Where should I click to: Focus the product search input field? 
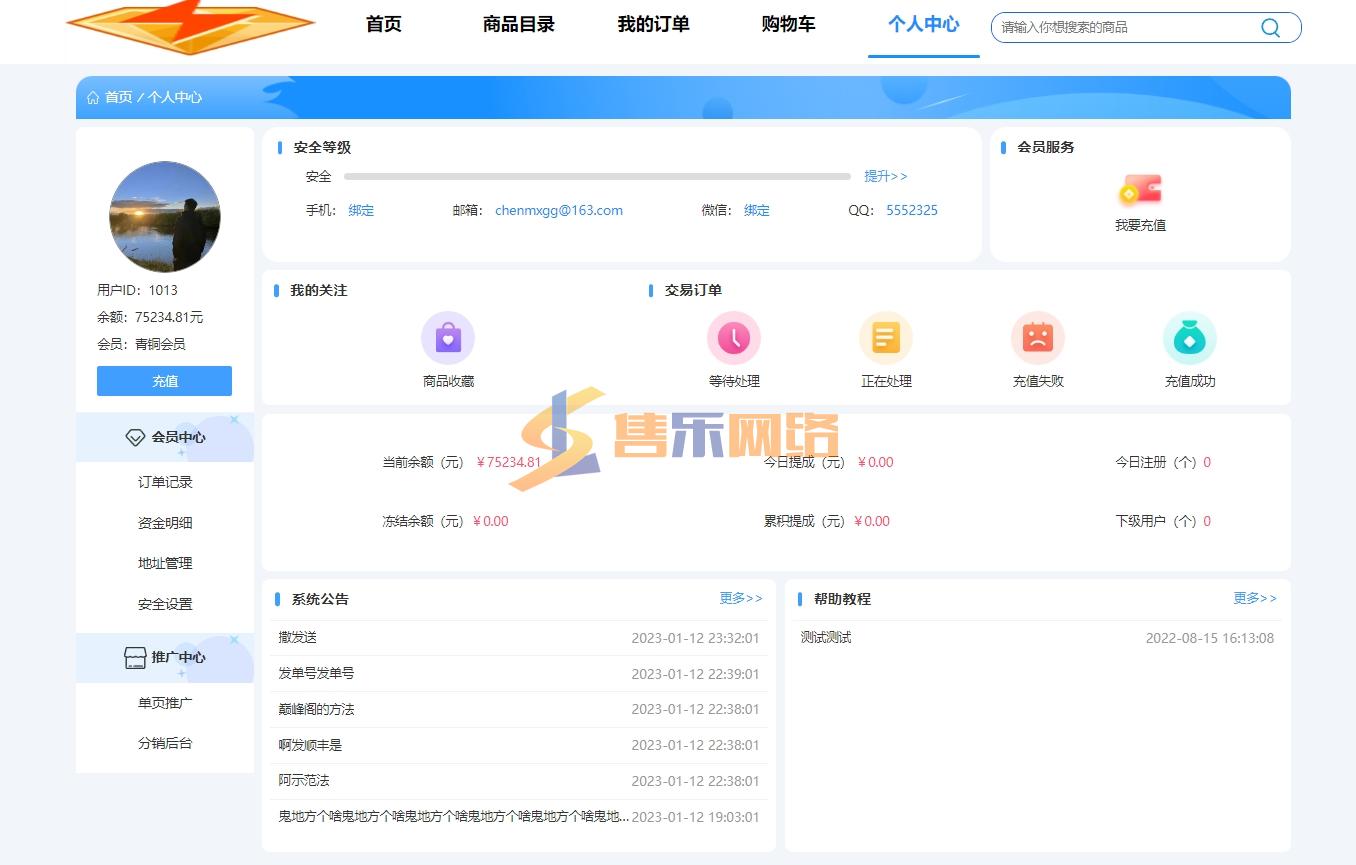coord(1125,28)
